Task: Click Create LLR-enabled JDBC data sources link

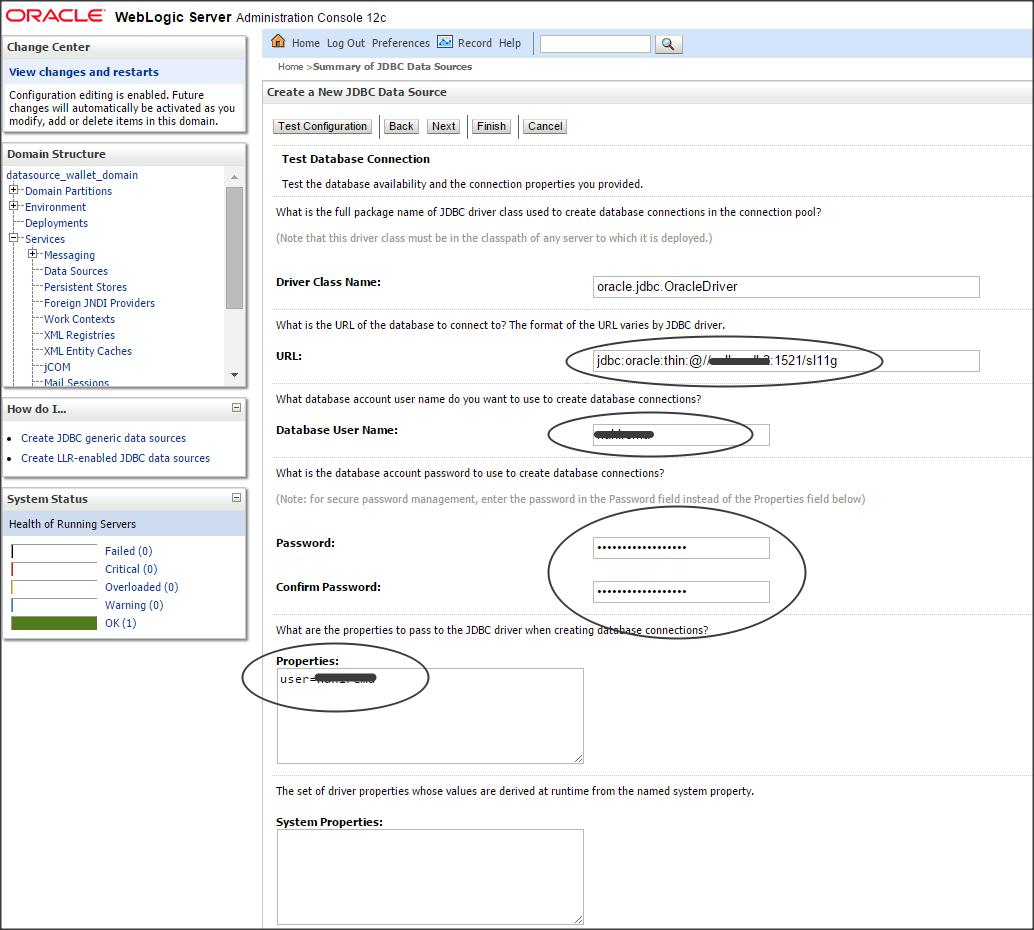Action: coord(115,458)
